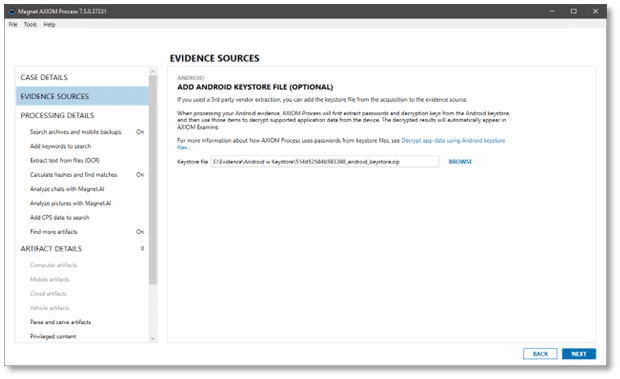620x379 pixels.
Task: Open Decrypt app data using Android keystore link
Action: pos(453,141)
